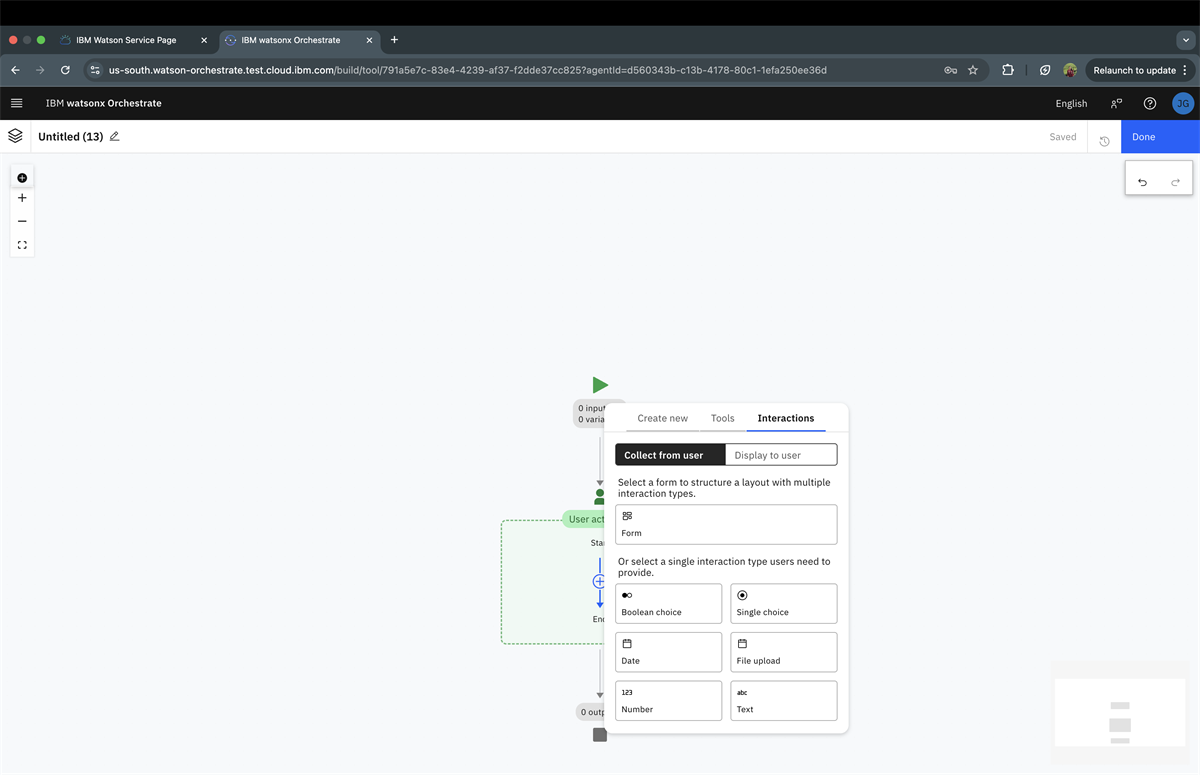Reload the browser page

65,70
